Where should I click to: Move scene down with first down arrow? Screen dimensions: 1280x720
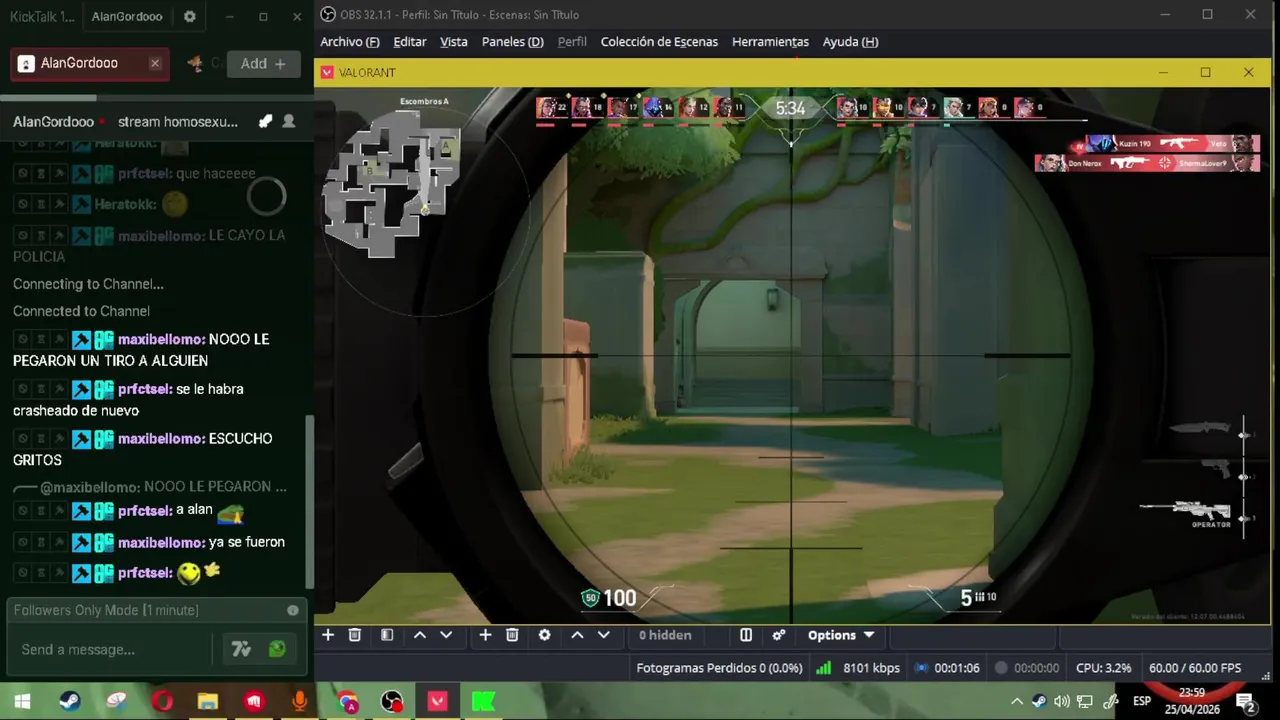[x=446, y=635]
